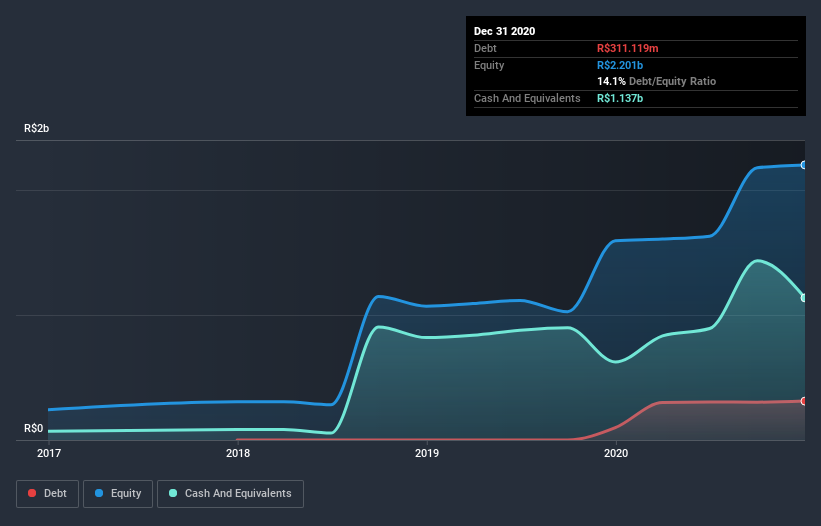Click the R$311.119m debt value
Viewport: 821px width, 526px height.
coord(628,48)
